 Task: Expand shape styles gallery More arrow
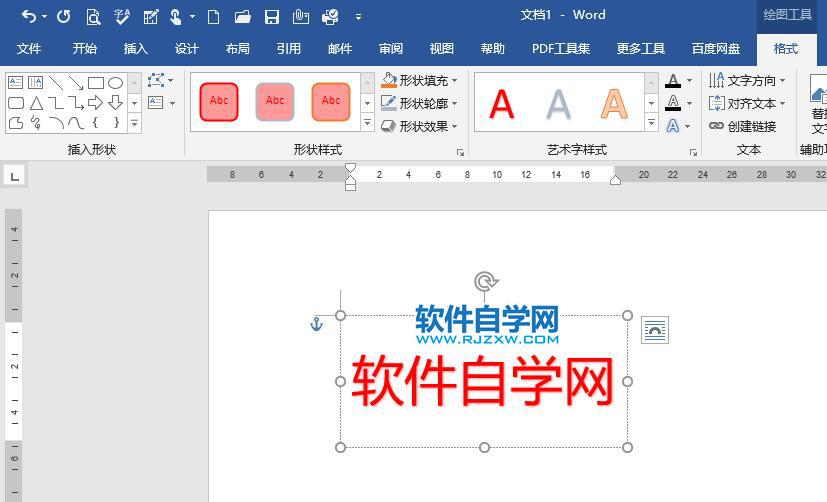pyautogui.click(x=368, y=122)
